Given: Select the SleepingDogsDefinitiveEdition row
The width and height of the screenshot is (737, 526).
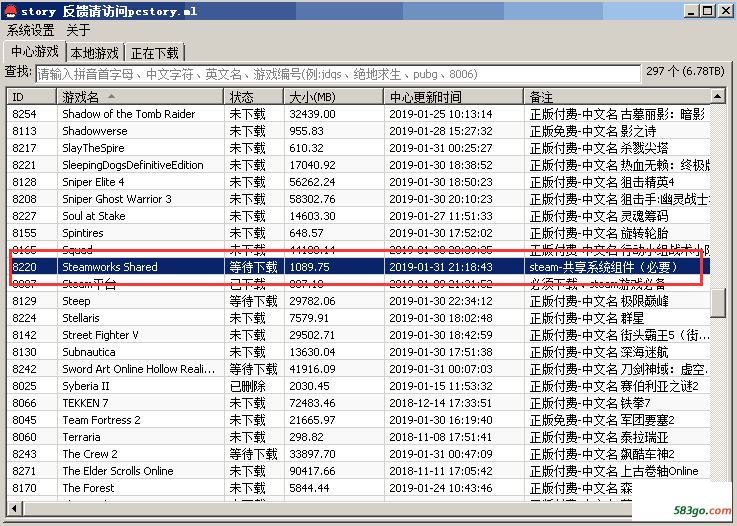Looking at the screenshot, I should 358,165.
